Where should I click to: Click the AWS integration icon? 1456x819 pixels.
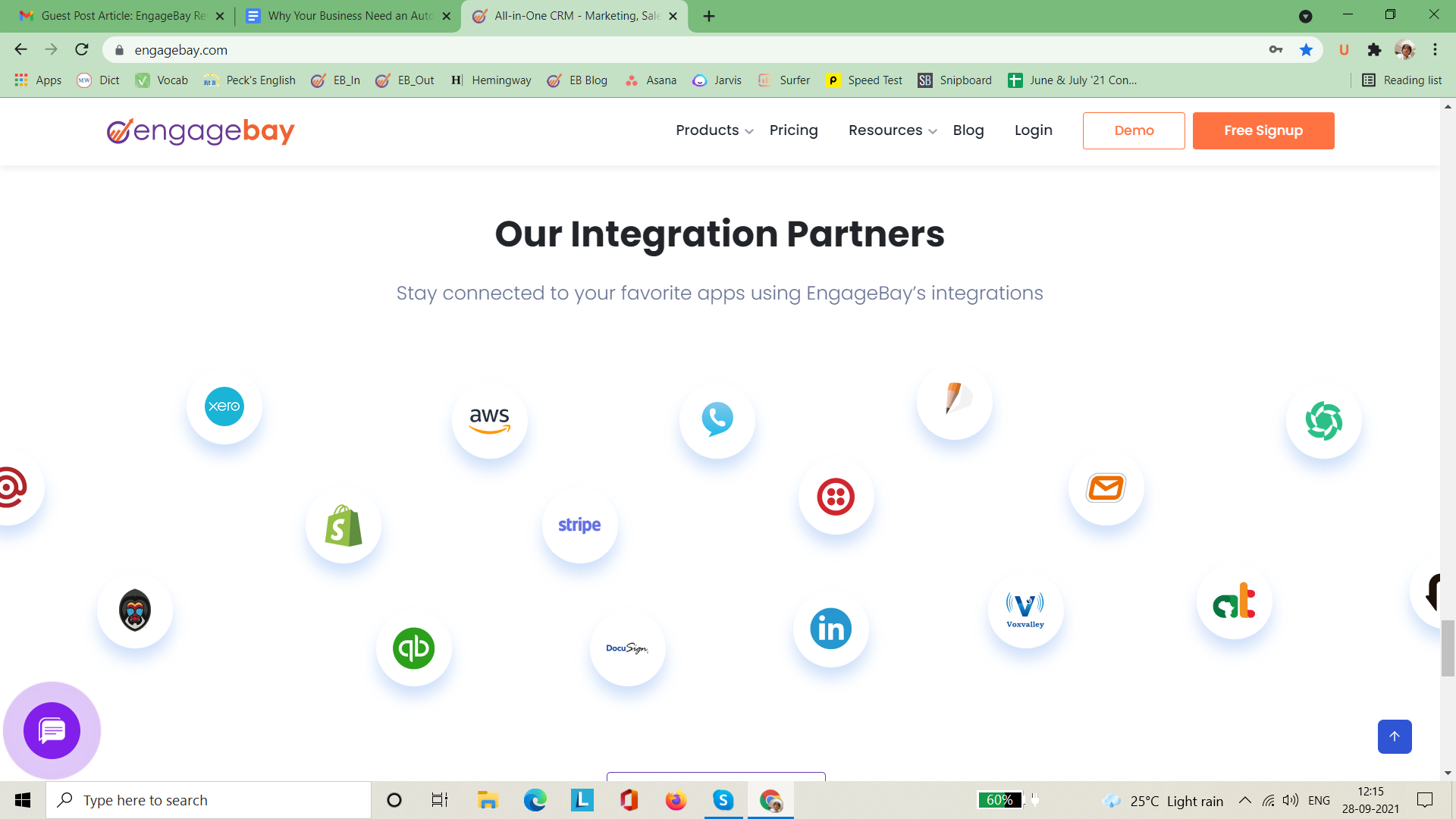490,420
